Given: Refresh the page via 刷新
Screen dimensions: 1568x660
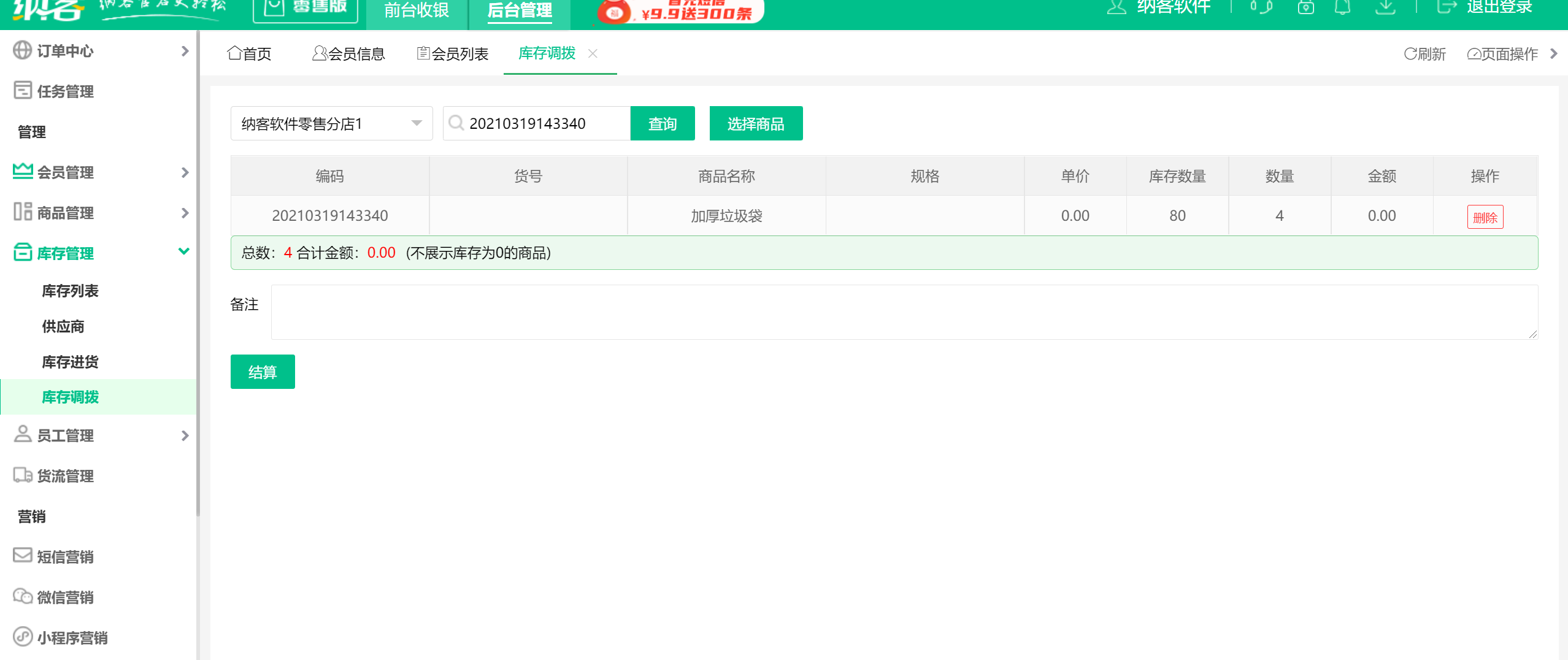Looking at the screenshot, I should click(x=1424, y=54).
